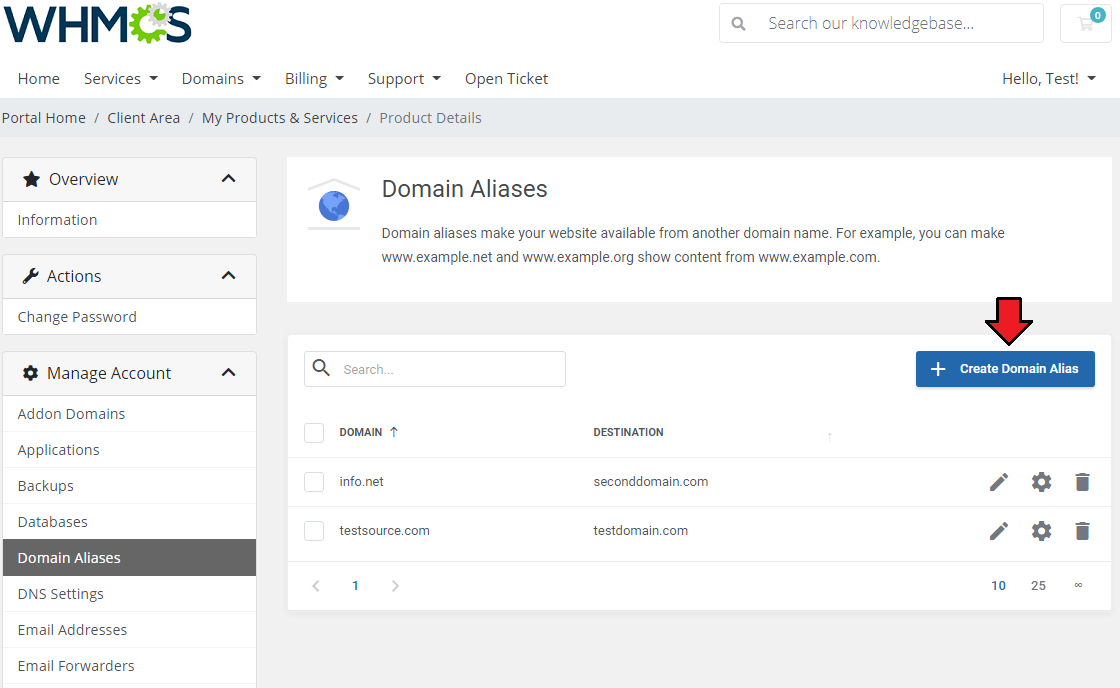The width and height of the screenshot is (1120, 688).
Task: Click the Overview star icon
Action: (x=31, y=179)
